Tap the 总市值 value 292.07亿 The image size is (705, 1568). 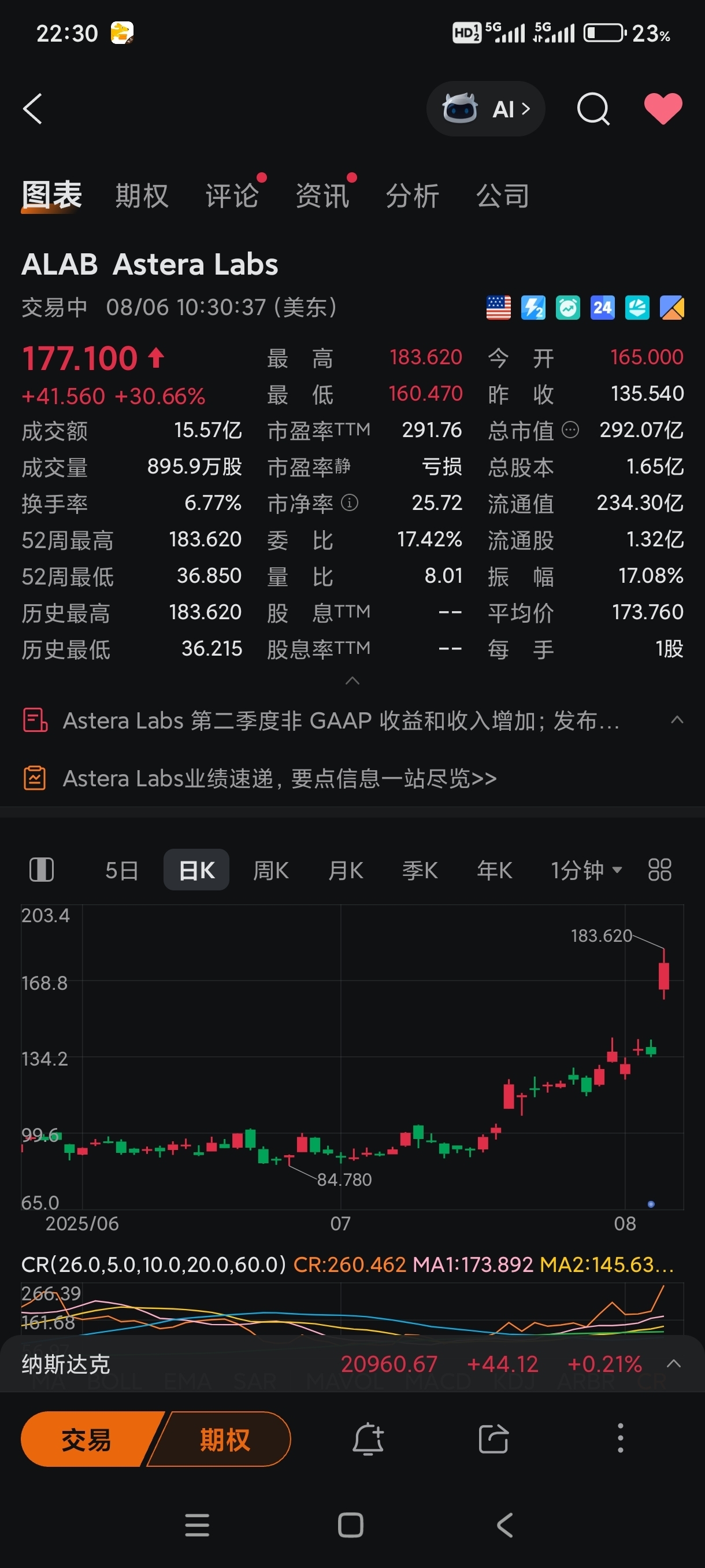coord(642,430)
